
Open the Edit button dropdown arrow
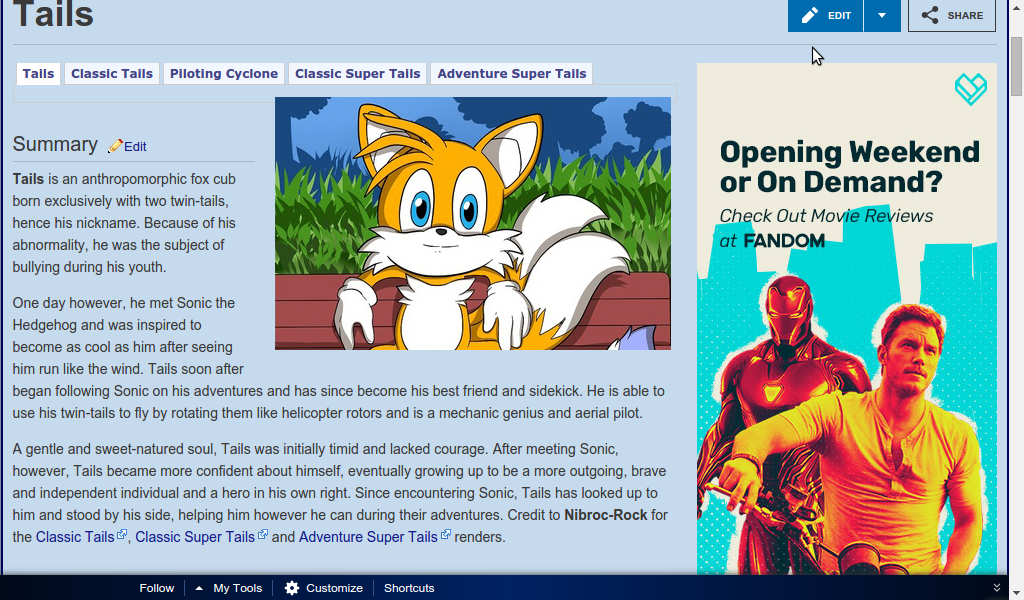pyautogui.click(x=882, y=15)
